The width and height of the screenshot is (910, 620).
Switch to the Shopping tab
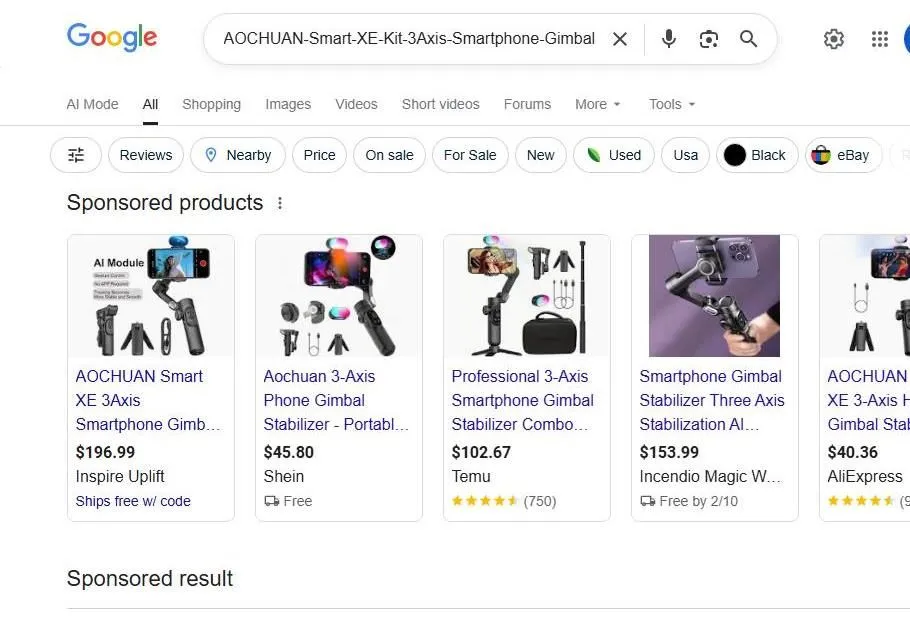click(x=211, y=104)
